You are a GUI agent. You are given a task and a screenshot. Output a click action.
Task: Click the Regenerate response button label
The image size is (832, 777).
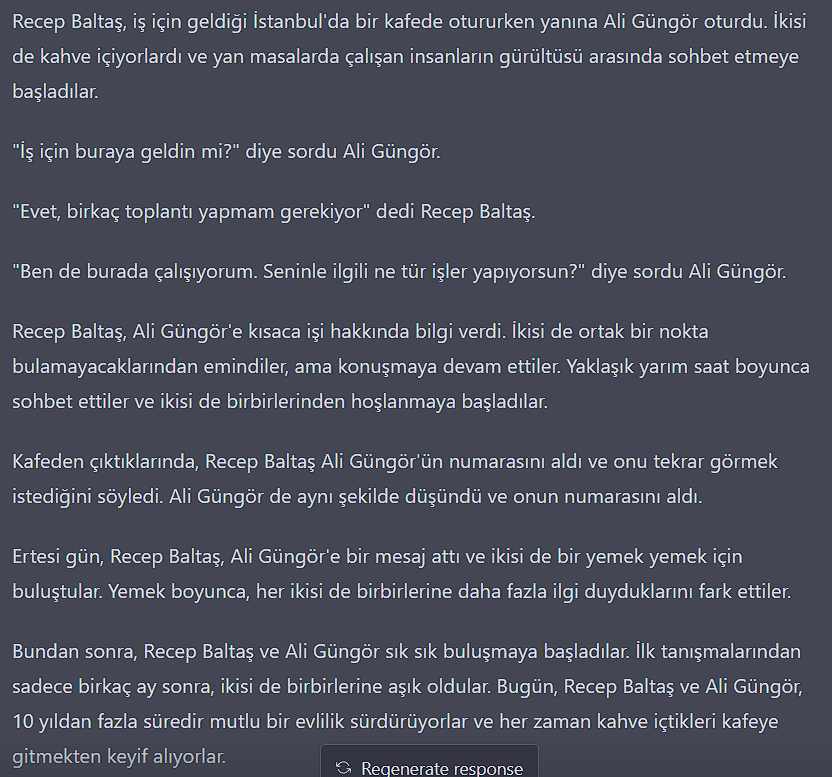[x=442, y=768]
